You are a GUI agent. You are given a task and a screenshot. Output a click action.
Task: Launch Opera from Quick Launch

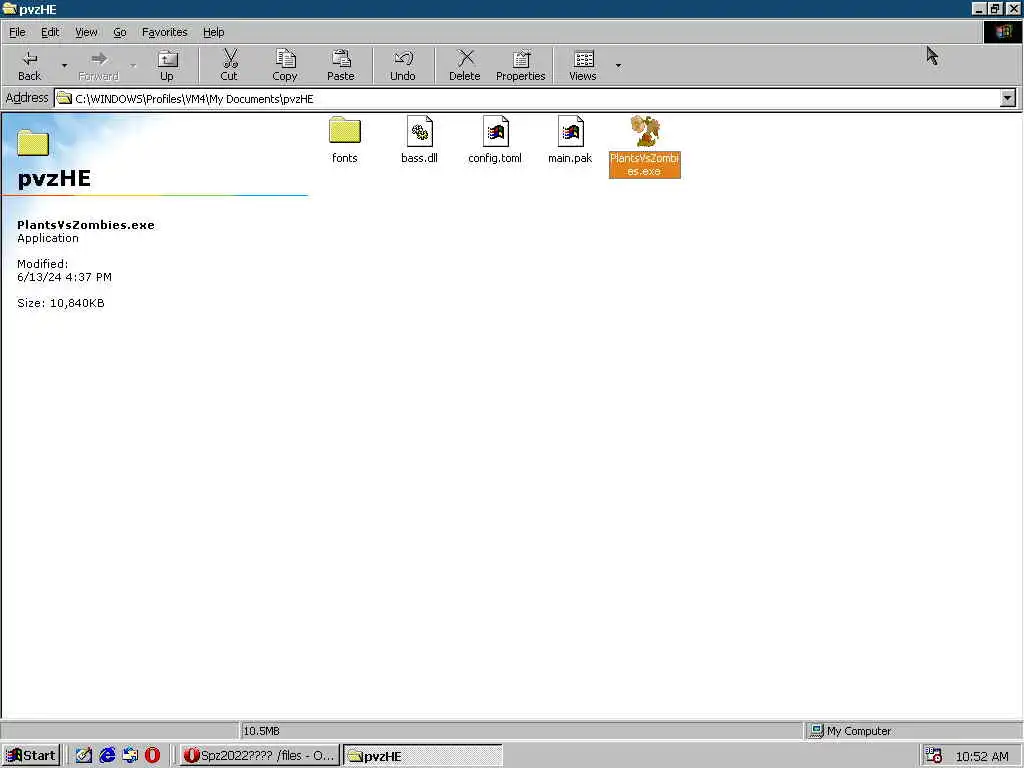[x=153, y=756]
